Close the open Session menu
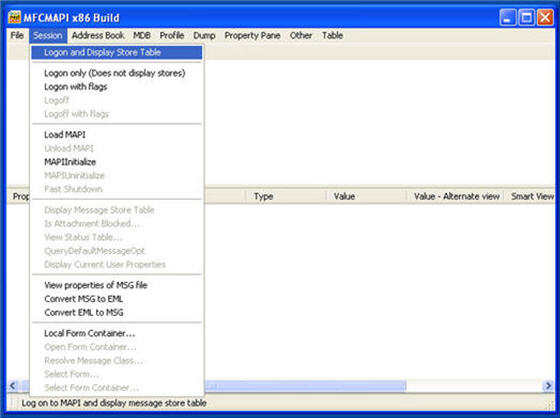The width and height of the screenshot is (560, 418). [48, 35]
